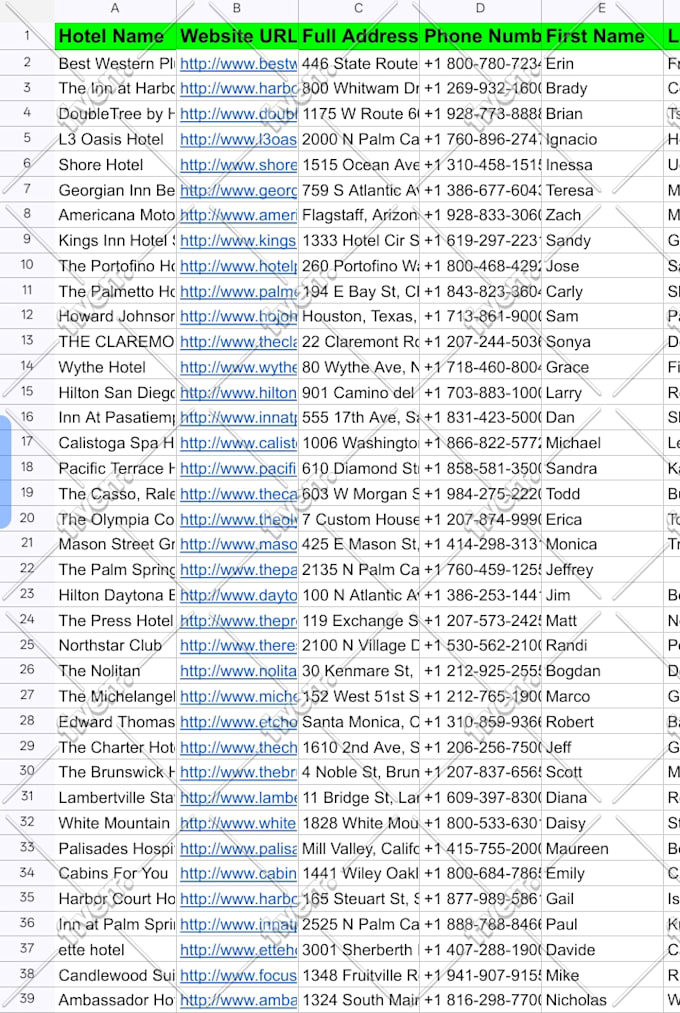
Task: Select the 1333 Hotel Cir address cell
Action: [358, 240]
